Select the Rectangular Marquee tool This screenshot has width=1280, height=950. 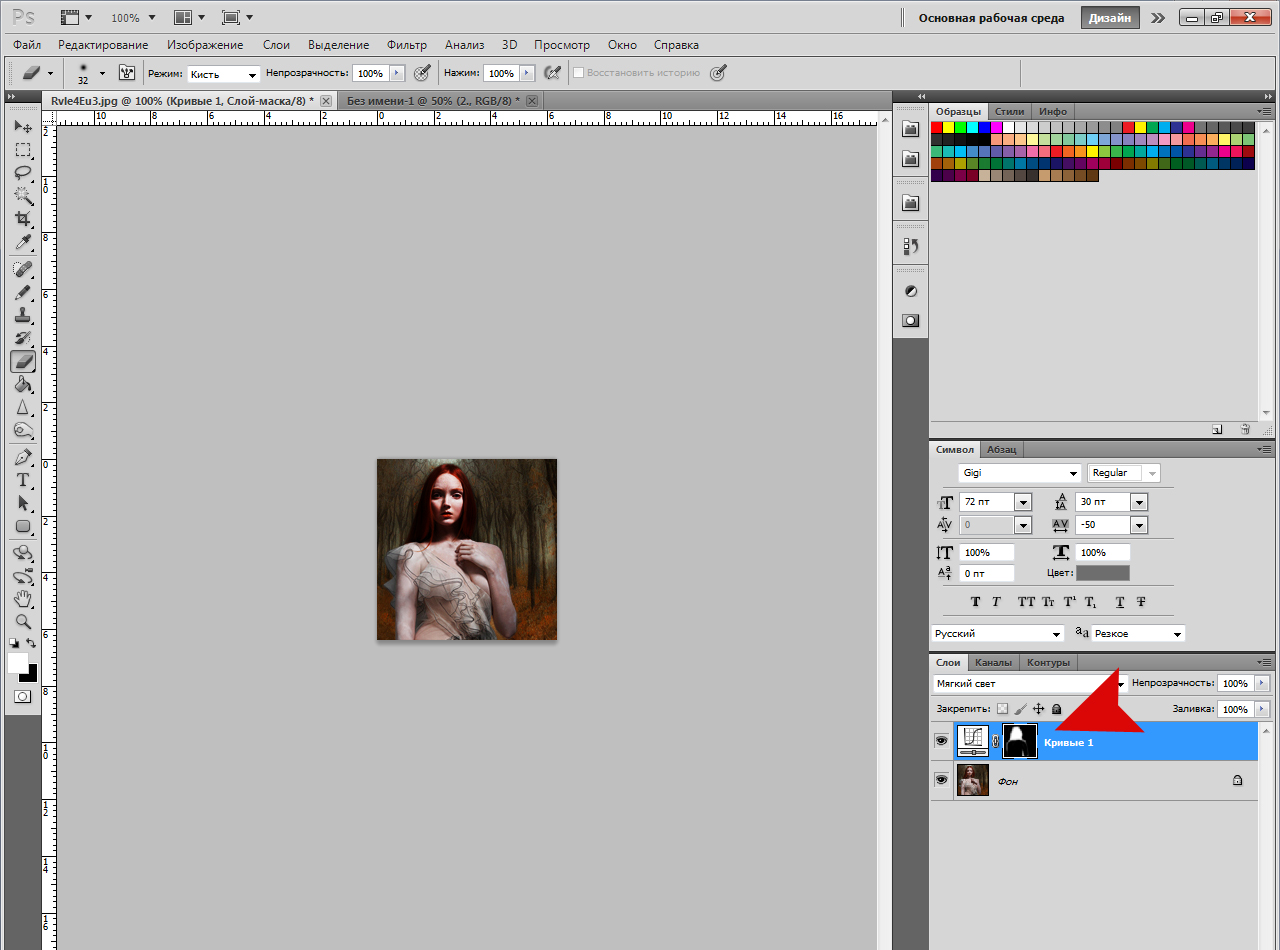[23, 150]
